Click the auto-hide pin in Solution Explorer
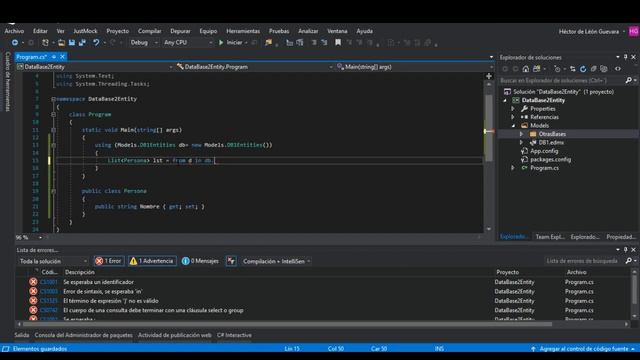The image size is (640, 360). (x=625, y=57)
